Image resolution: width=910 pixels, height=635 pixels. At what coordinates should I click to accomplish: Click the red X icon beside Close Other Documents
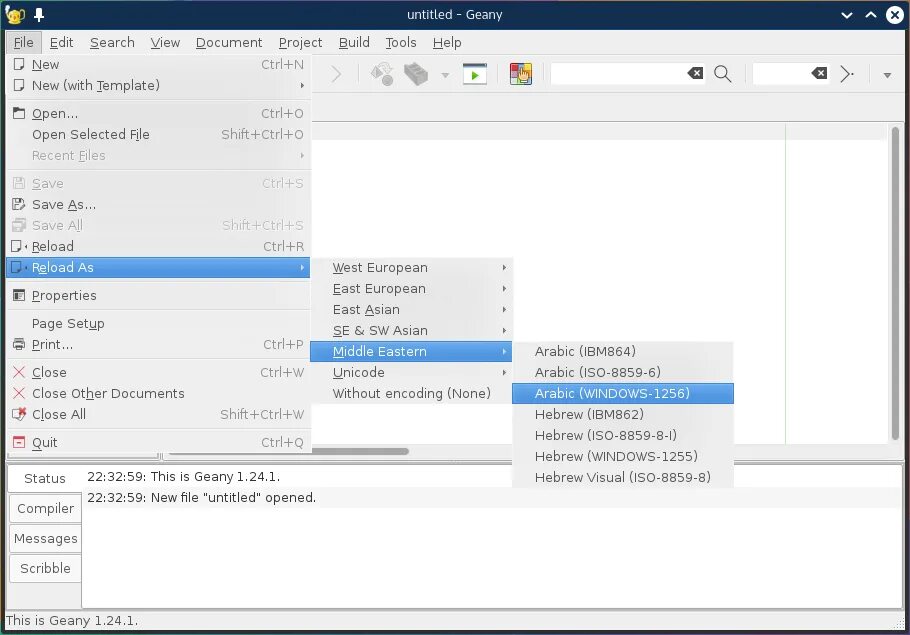pos(19,393)
